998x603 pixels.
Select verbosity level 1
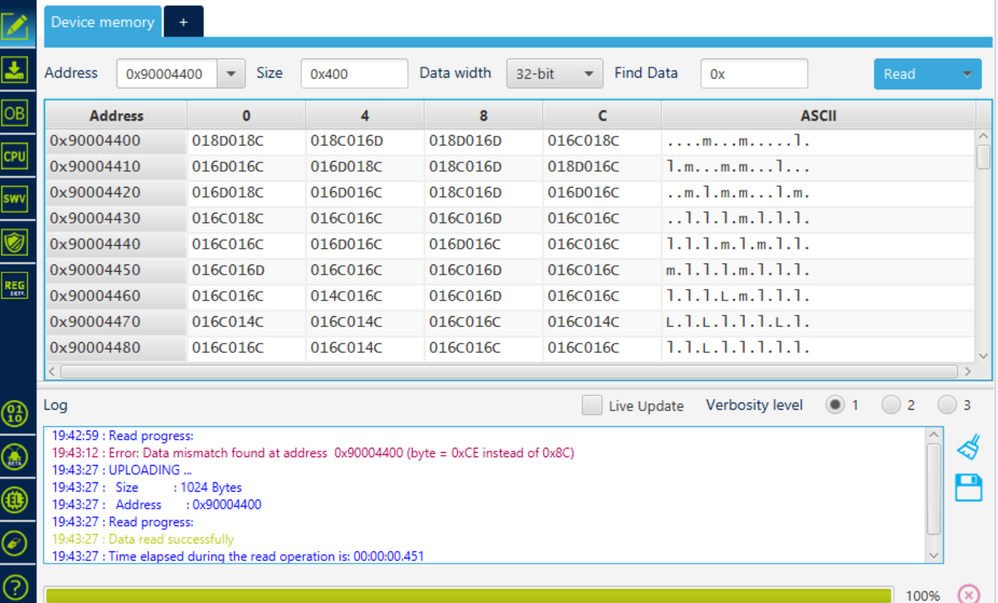pos(834,404)
